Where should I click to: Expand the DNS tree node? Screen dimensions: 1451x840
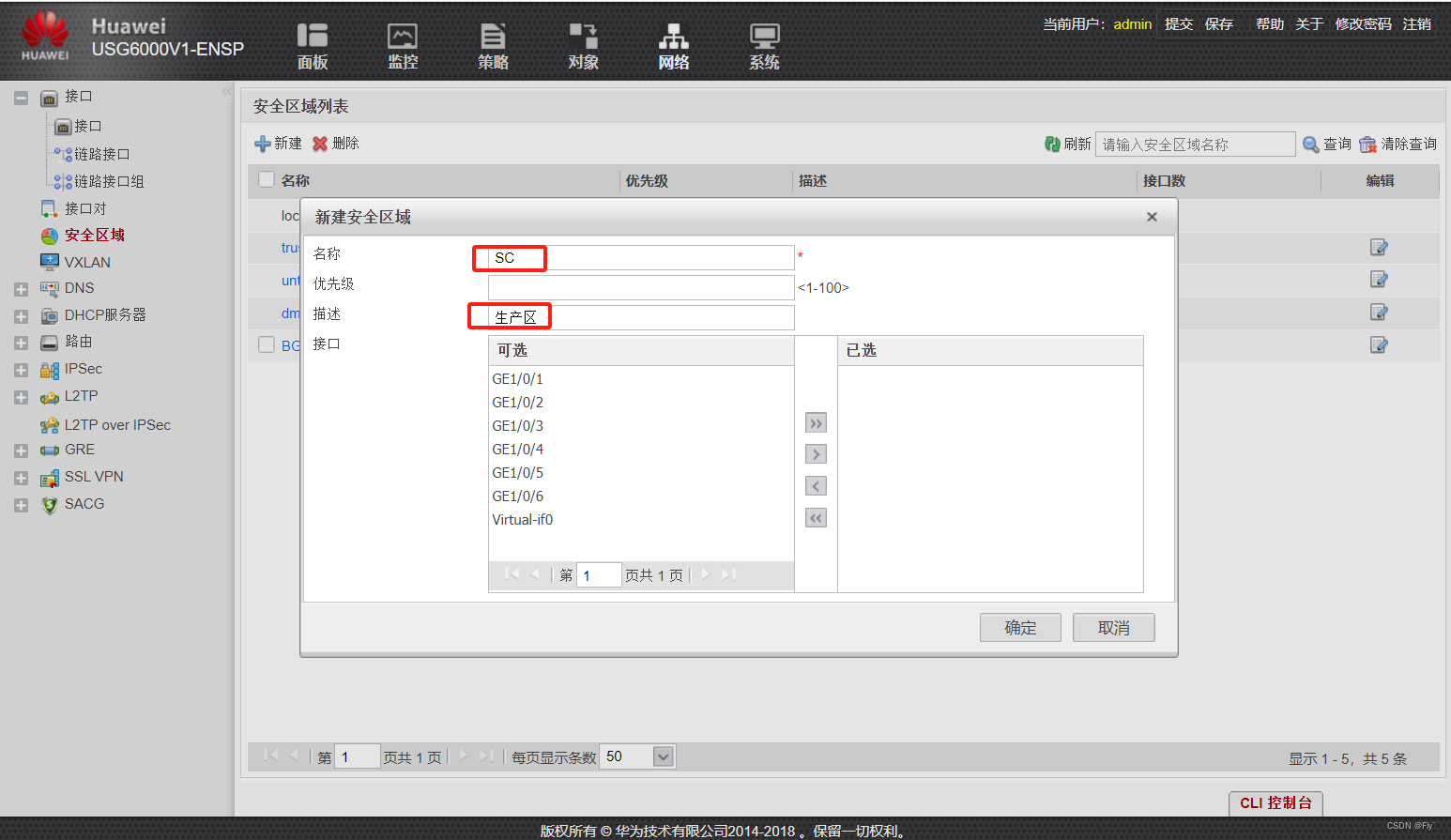21,290
